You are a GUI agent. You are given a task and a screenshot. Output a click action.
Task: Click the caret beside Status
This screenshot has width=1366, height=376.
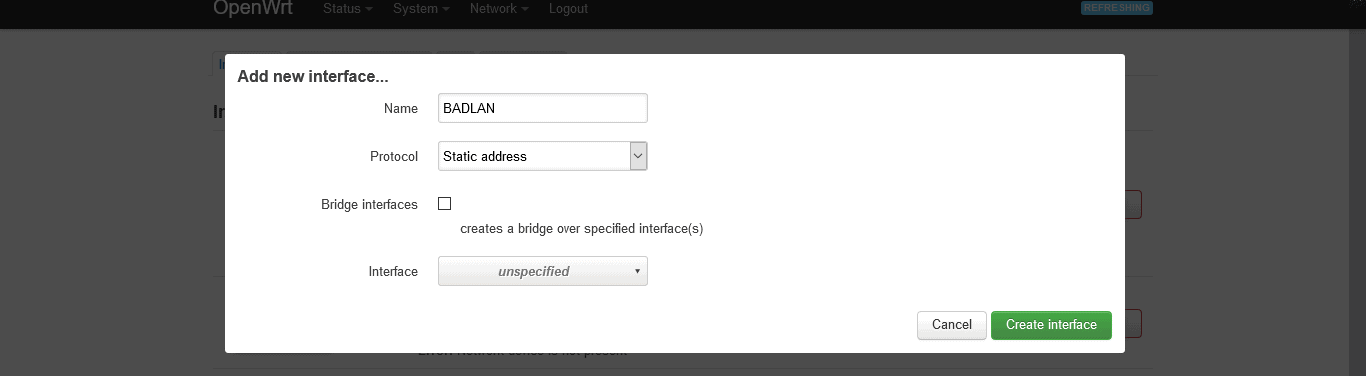(368, 10)
